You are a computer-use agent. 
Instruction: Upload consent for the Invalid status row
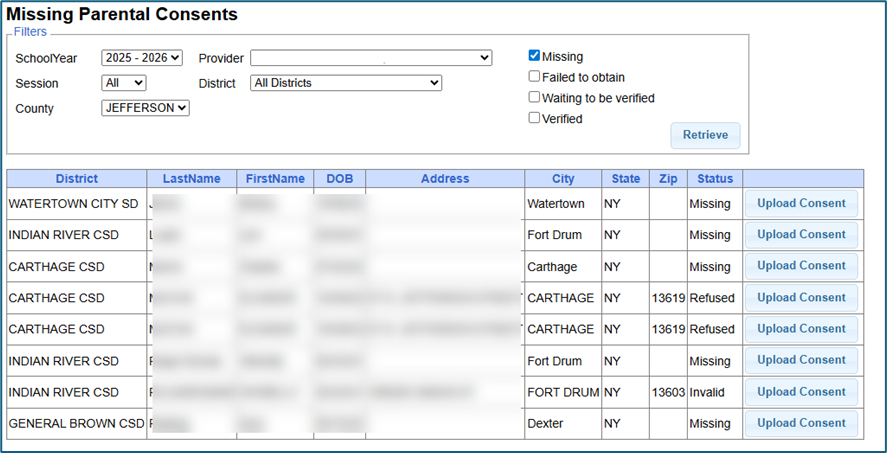(801, 392)
